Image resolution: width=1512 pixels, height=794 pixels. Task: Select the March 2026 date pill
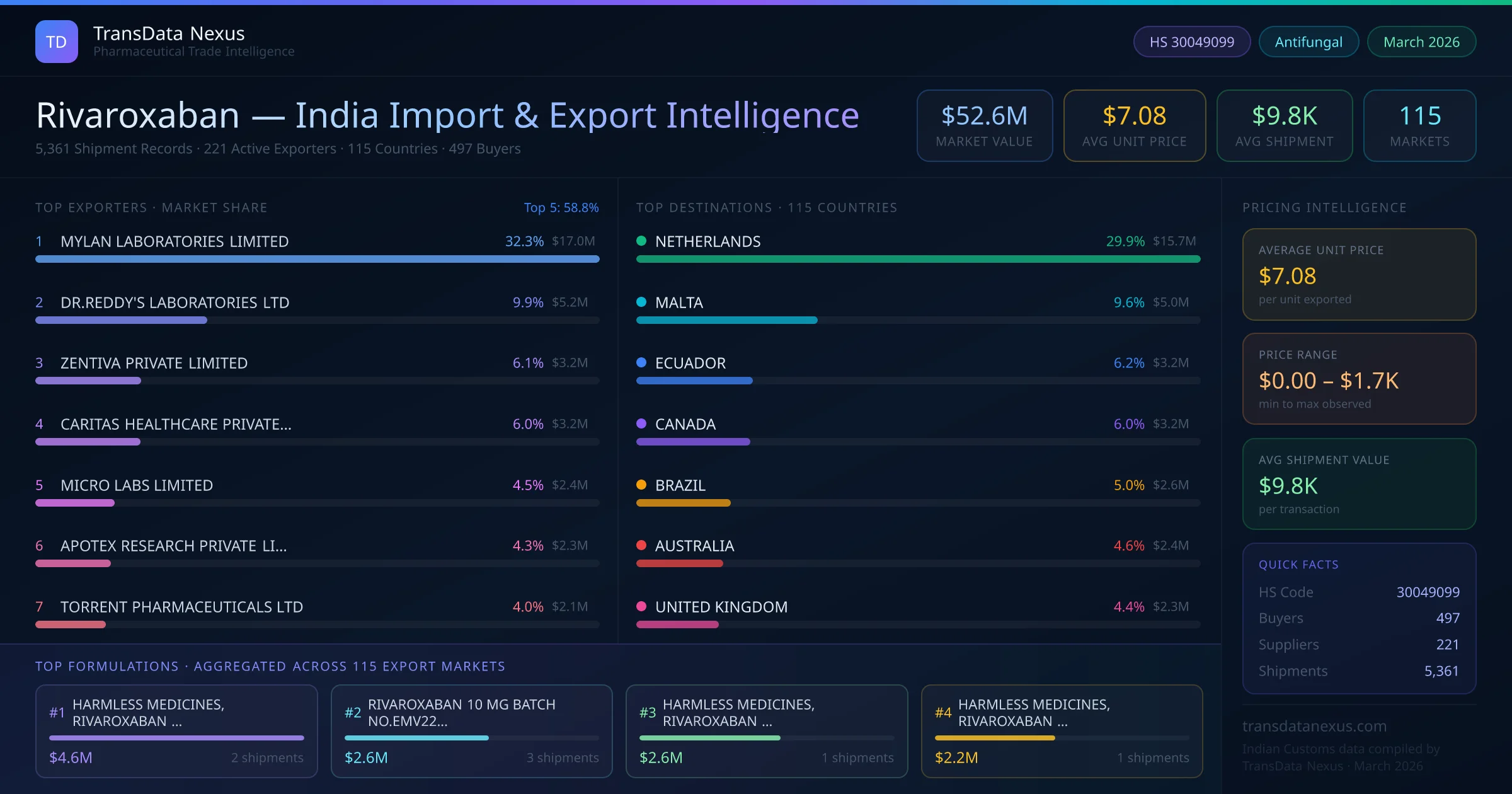point(1421,42)
